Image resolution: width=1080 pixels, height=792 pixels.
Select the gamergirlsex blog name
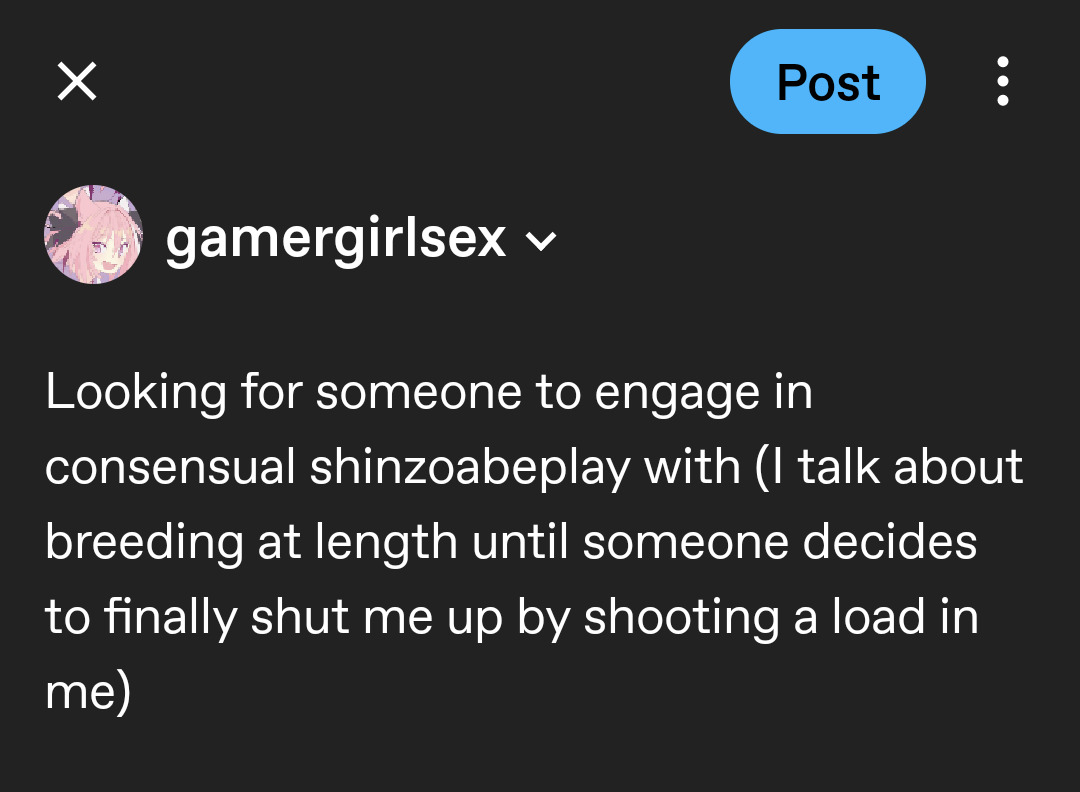[x=336, y=238]
